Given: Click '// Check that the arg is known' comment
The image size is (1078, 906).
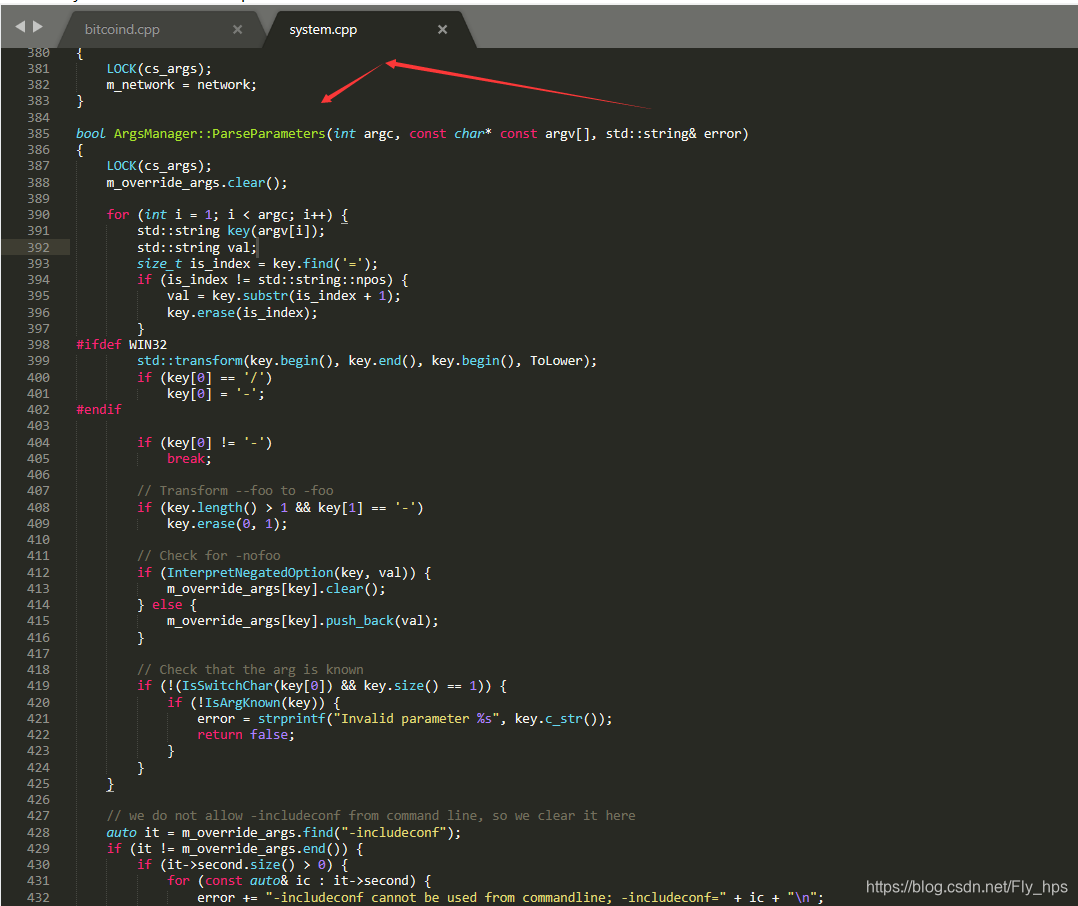Looking at the screenshot, I should [250, 670].
